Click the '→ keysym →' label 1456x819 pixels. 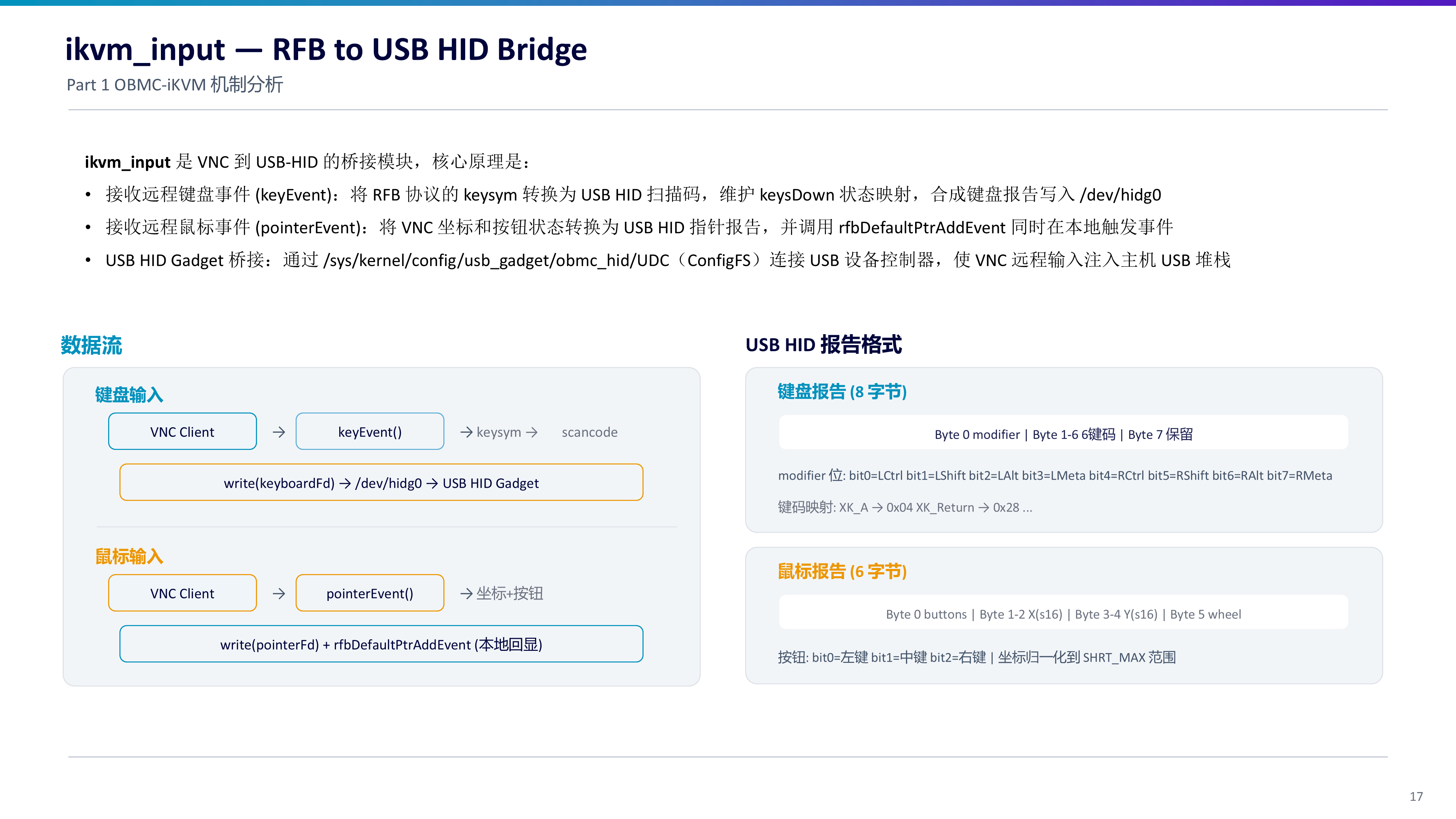click(x=499, y=432)
